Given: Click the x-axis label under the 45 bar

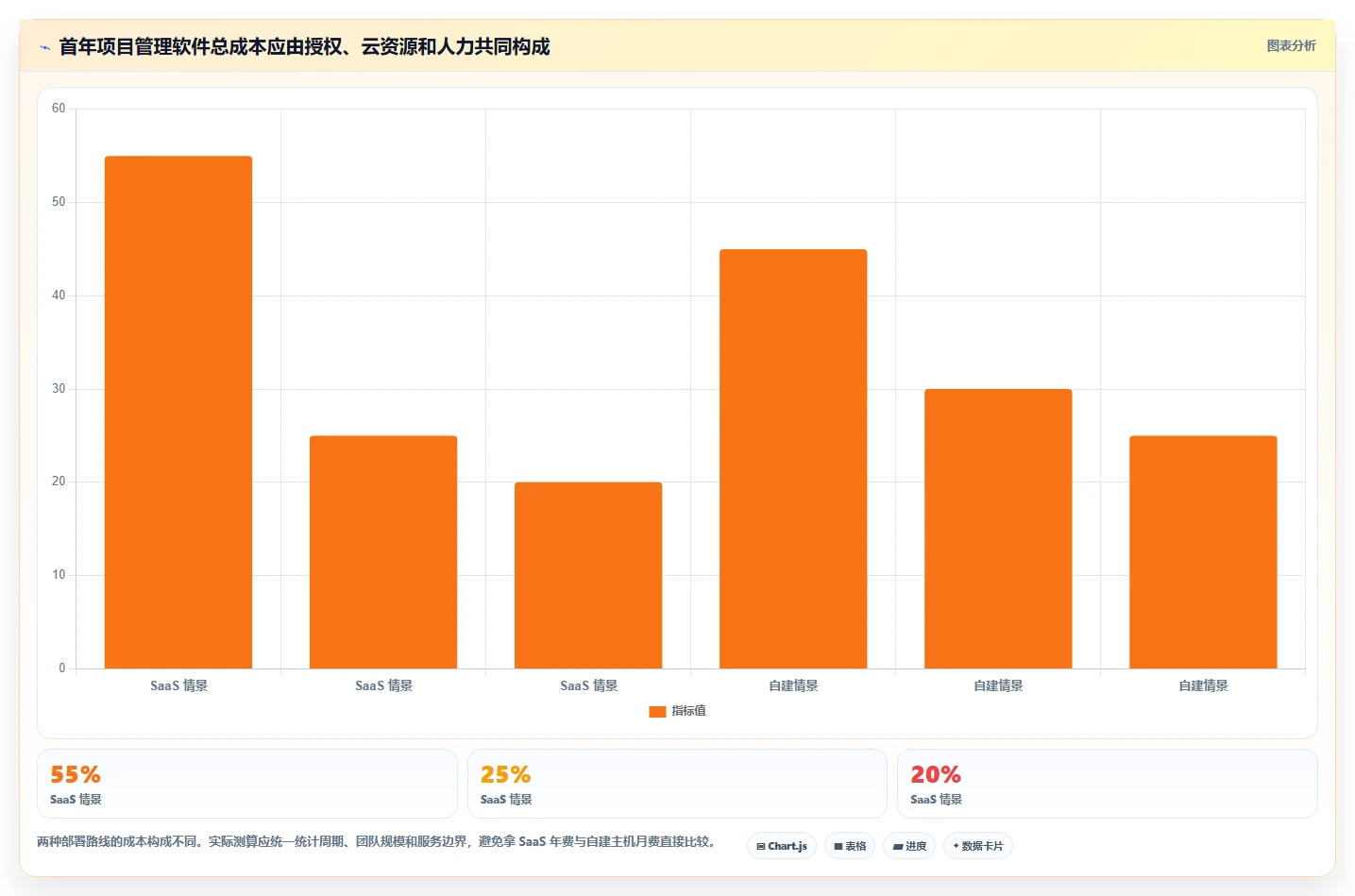Looking at the screenshot, I should [x=793, y=685].
